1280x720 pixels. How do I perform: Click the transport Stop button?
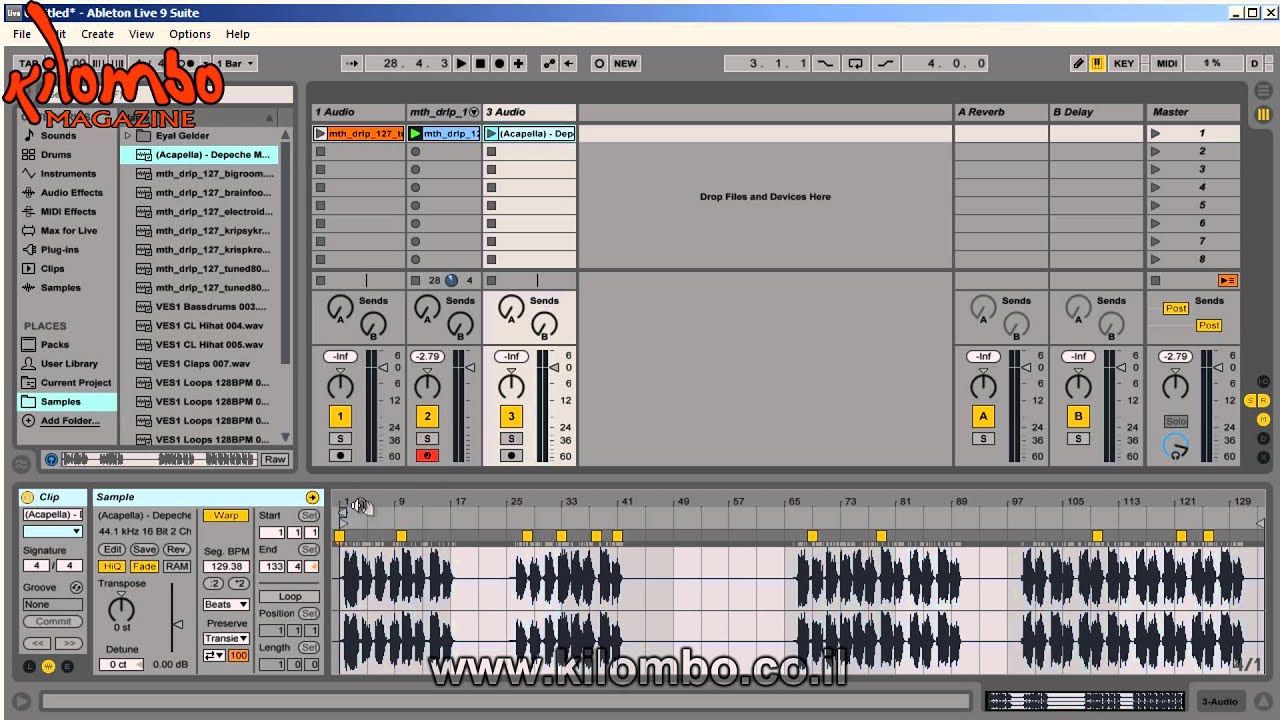tap(480, 63)
